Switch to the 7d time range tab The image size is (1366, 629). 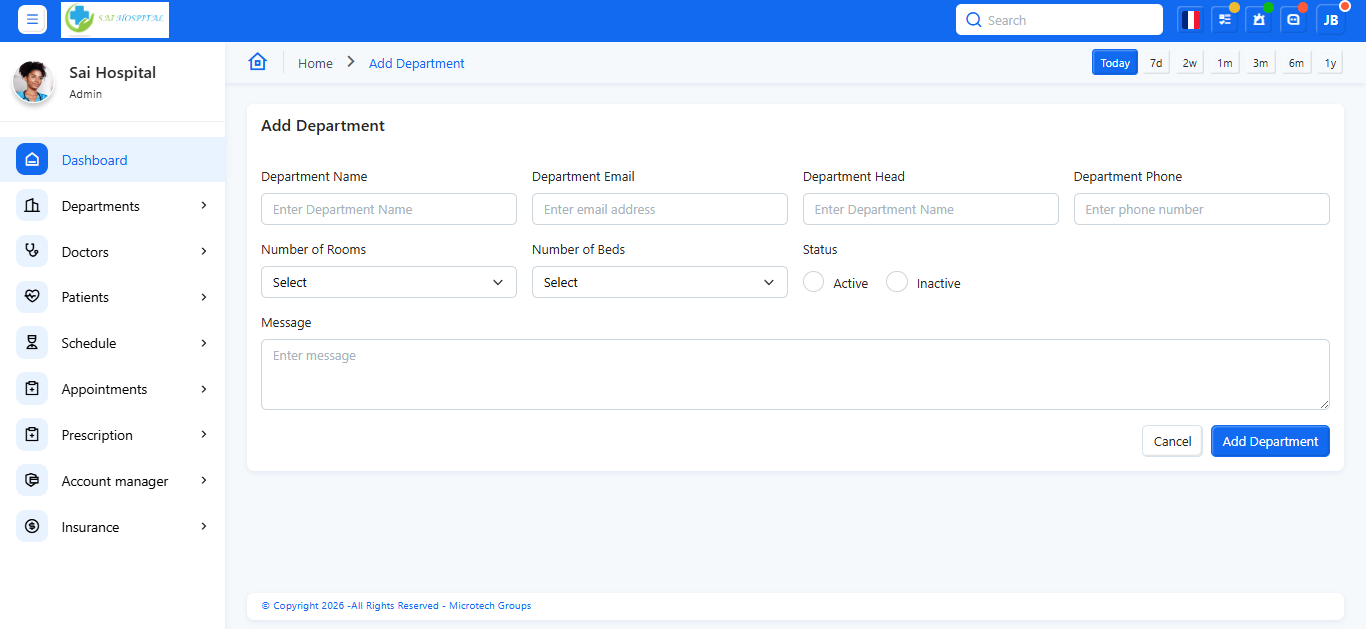[x=1156, y=63]
